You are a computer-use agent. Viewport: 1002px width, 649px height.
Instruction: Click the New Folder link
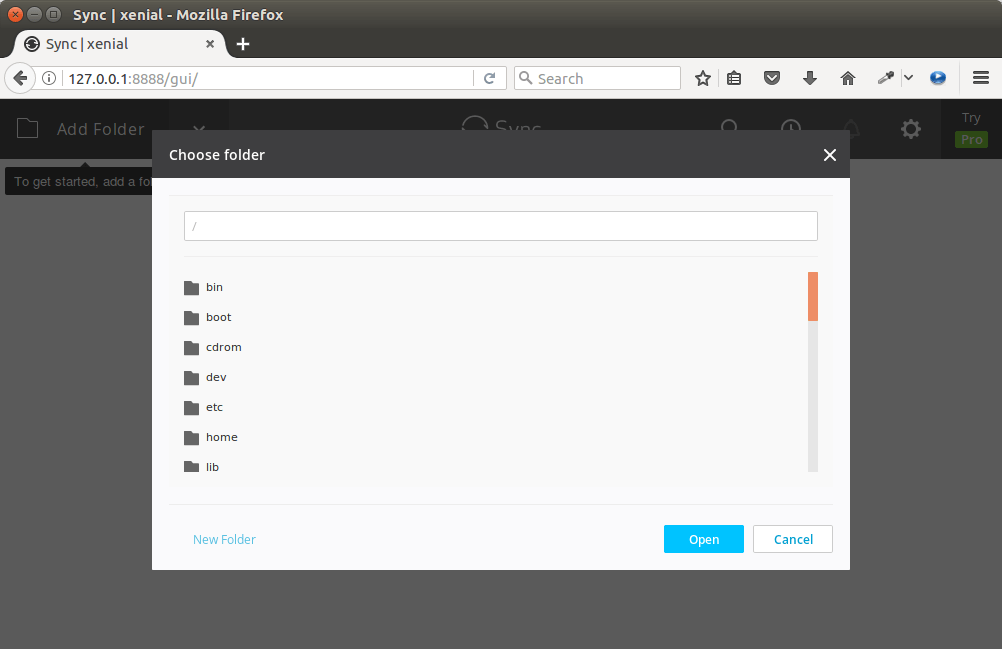(x=224, y=539)
